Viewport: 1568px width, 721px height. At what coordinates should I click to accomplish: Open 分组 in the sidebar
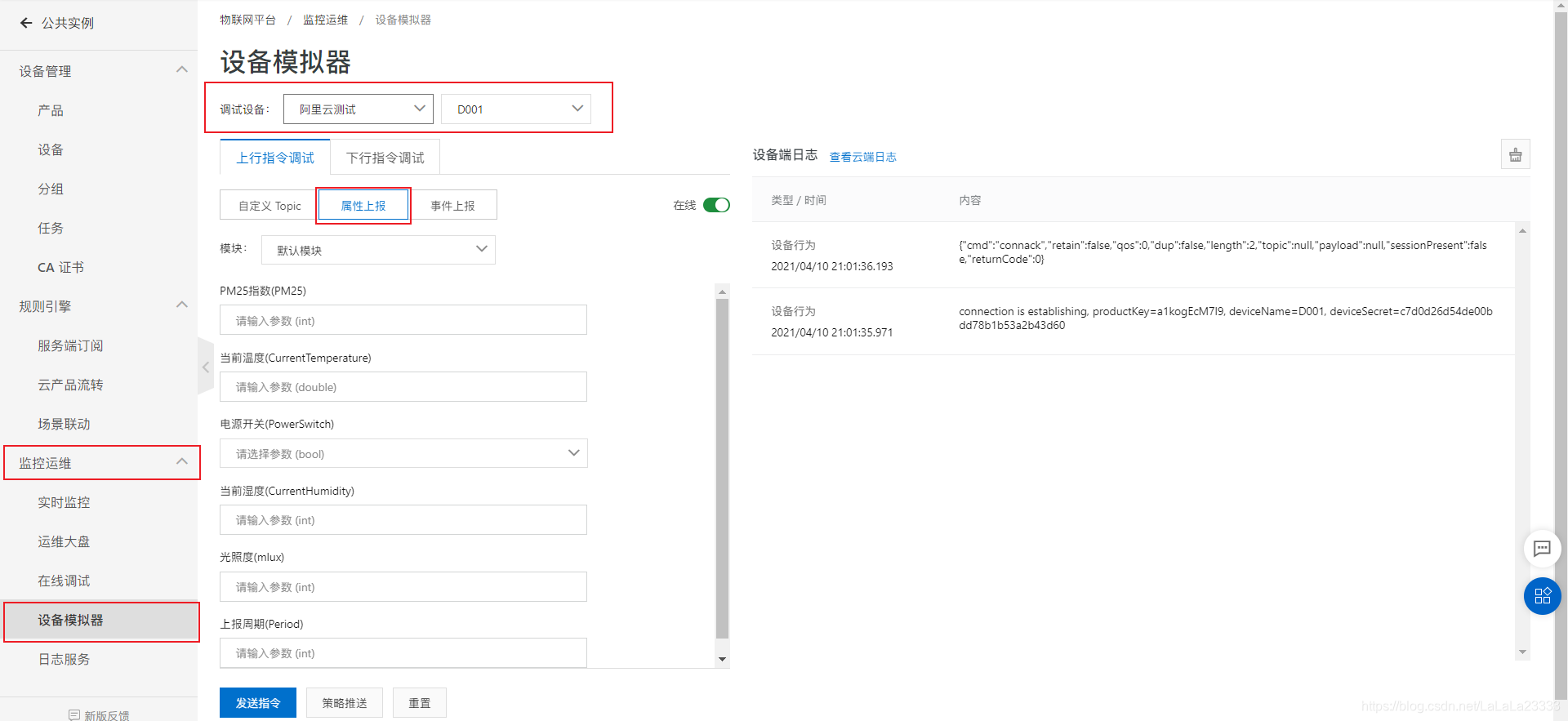pos(51,189)
